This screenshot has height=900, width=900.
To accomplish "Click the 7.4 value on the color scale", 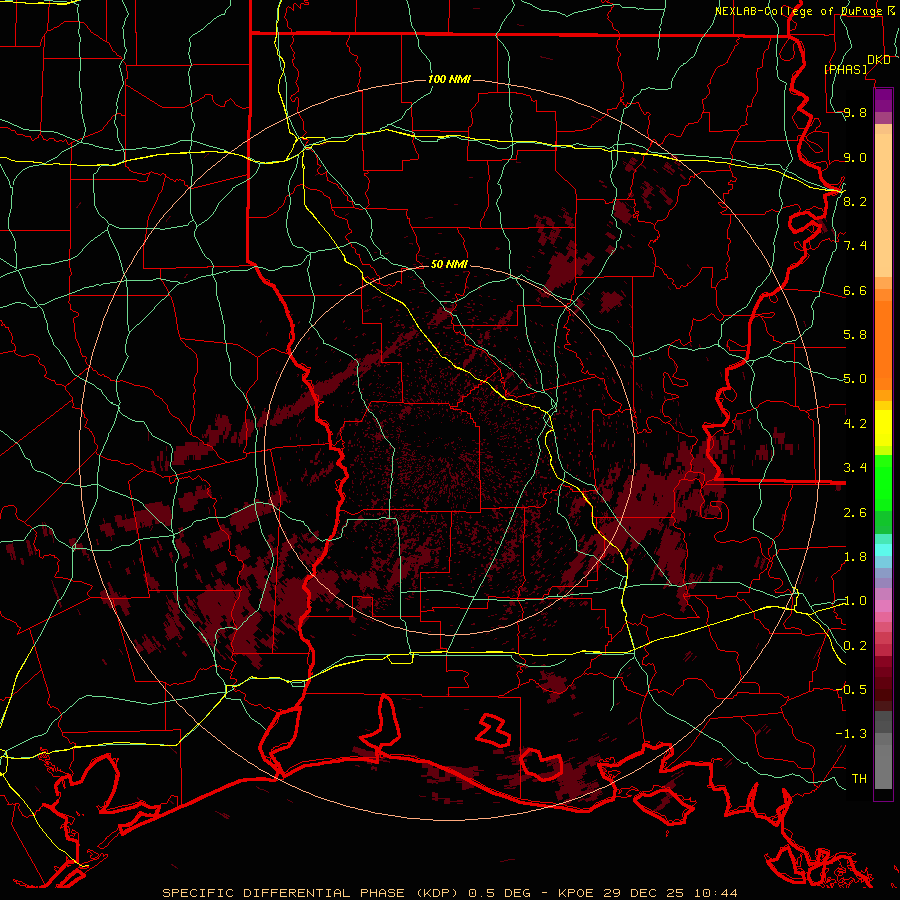I will pos(855,246).
